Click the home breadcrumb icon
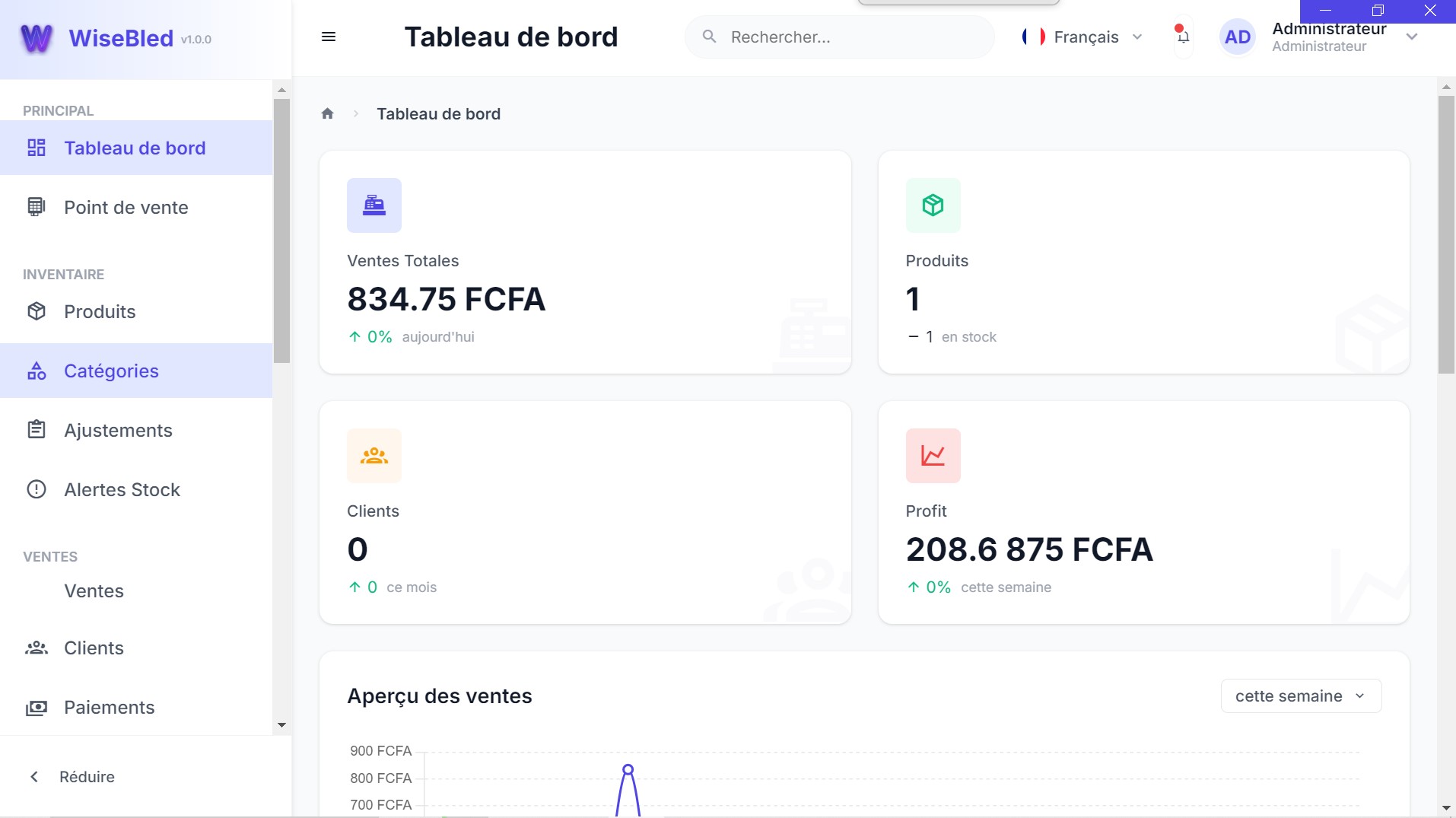This screenshot has height=818, width=1456. 327,113
